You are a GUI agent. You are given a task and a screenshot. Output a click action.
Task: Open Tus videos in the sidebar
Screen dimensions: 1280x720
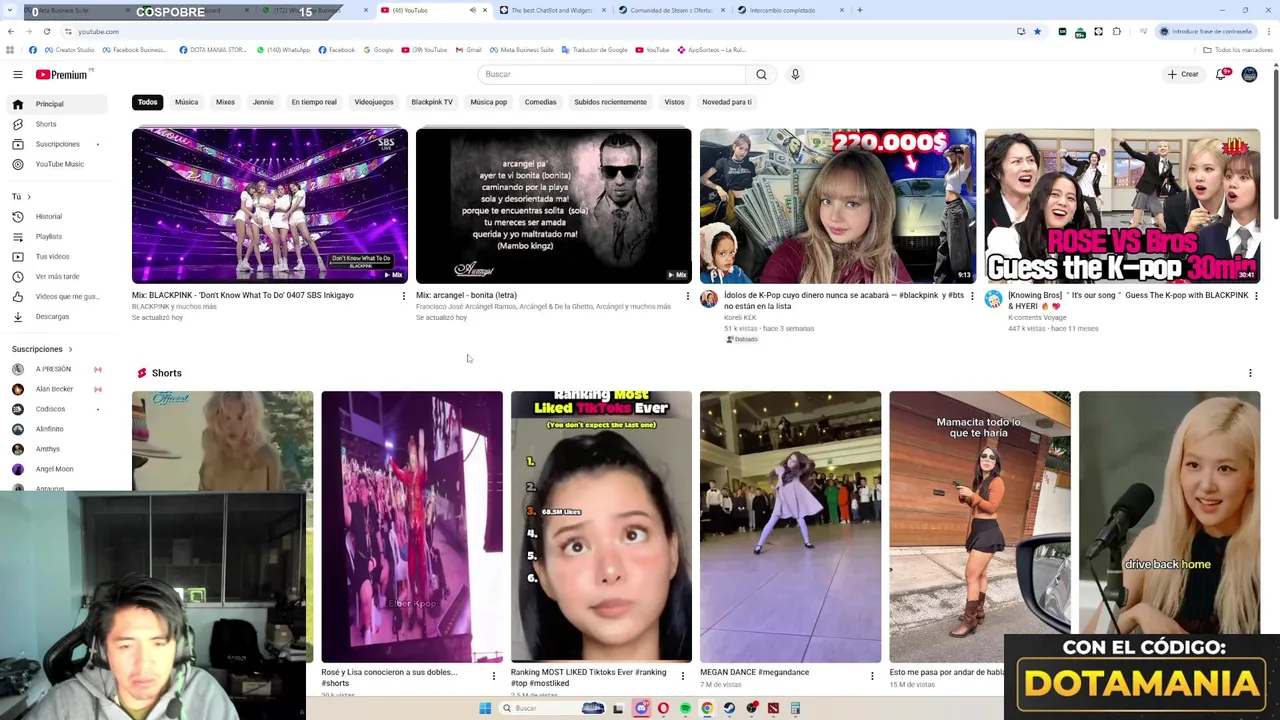58,256
